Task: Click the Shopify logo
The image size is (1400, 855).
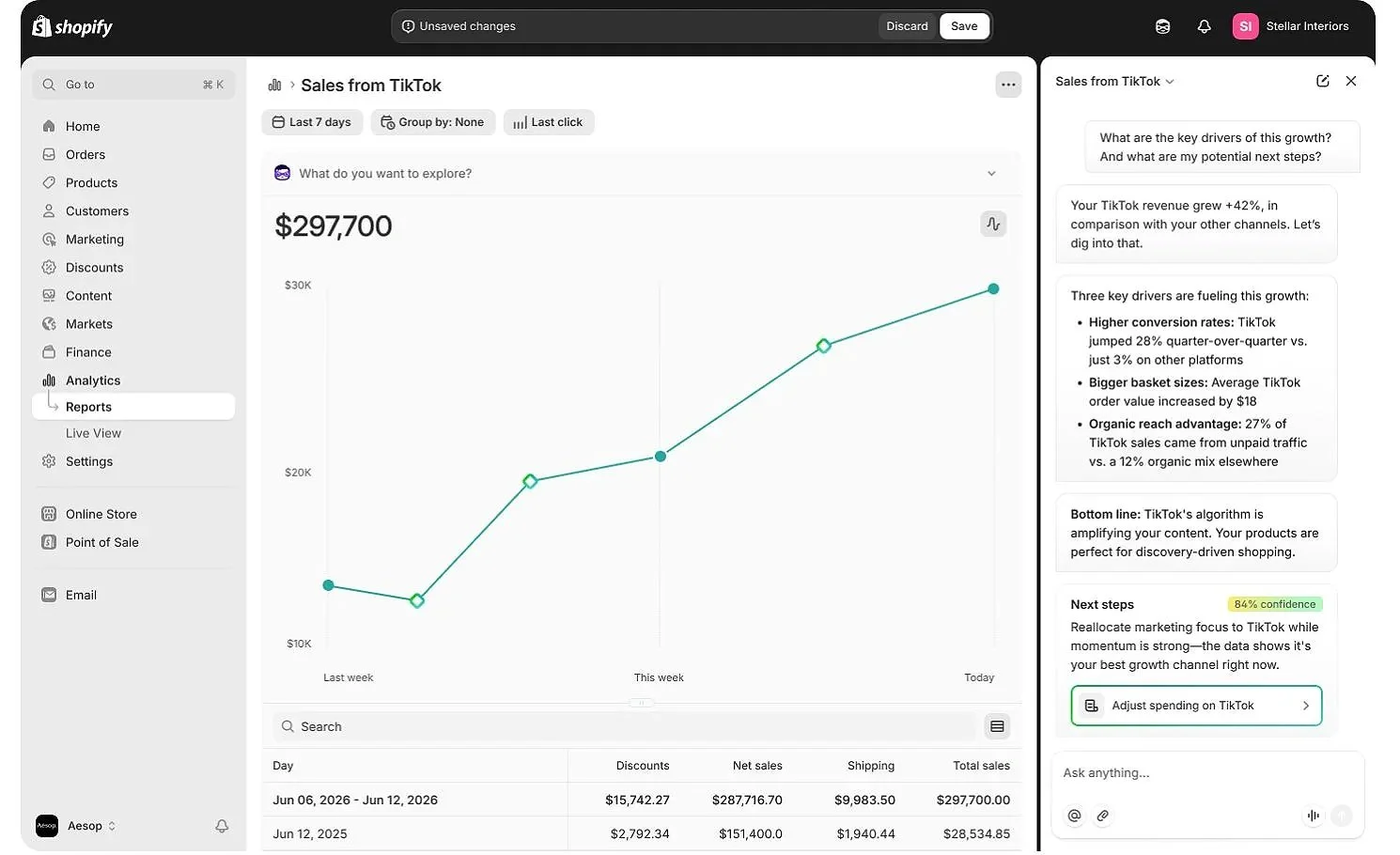Action: pos(72,26)
